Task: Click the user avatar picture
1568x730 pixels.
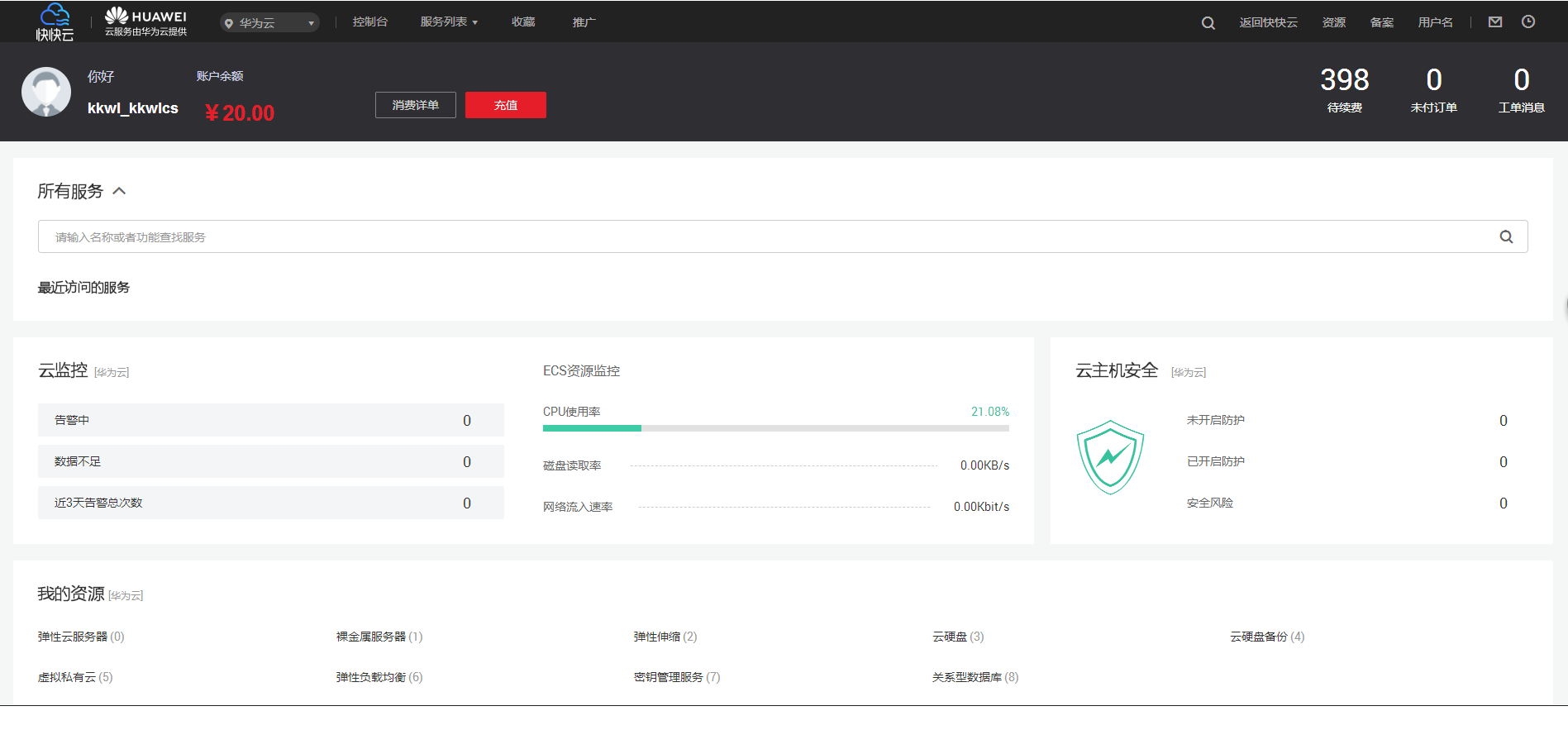Action: click(46, 92)
